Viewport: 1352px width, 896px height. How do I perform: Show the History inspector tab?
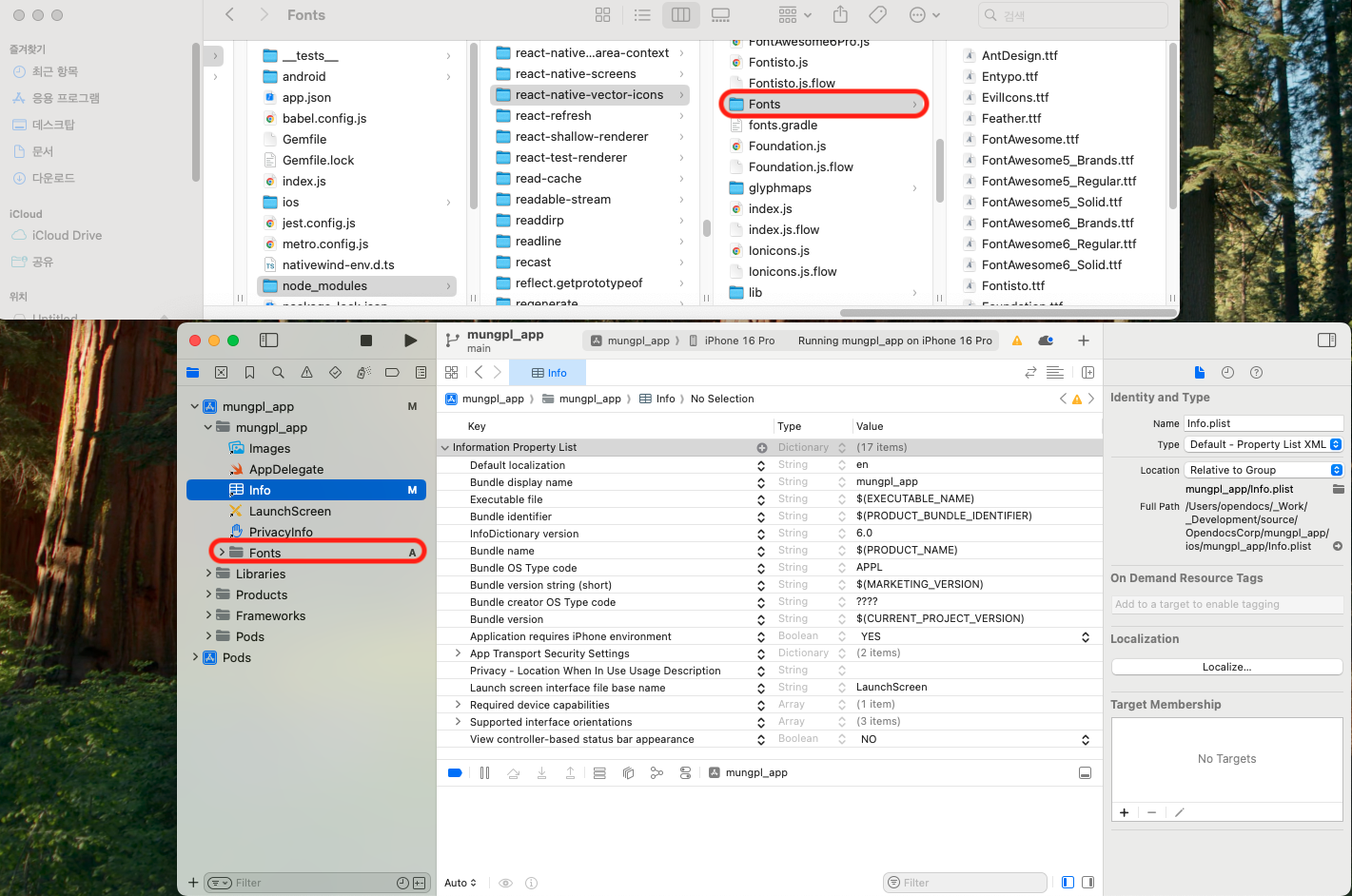[x=1227, y=373]
